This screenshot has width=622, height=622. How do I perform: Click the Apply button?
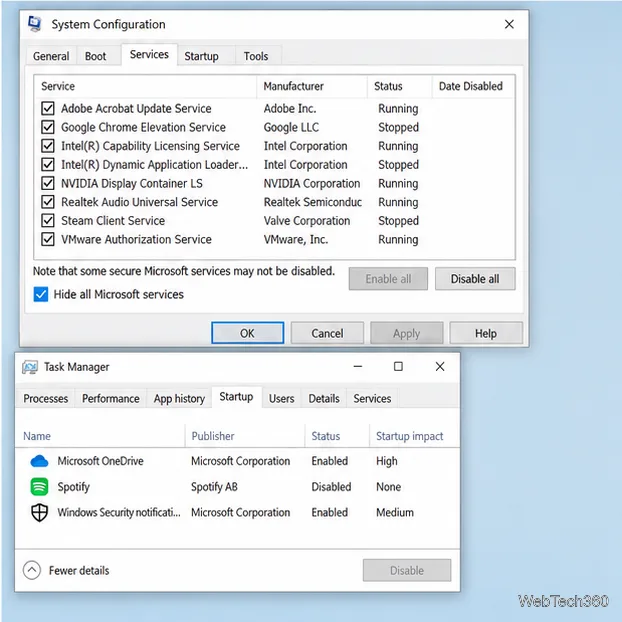(x=407, y=333)
